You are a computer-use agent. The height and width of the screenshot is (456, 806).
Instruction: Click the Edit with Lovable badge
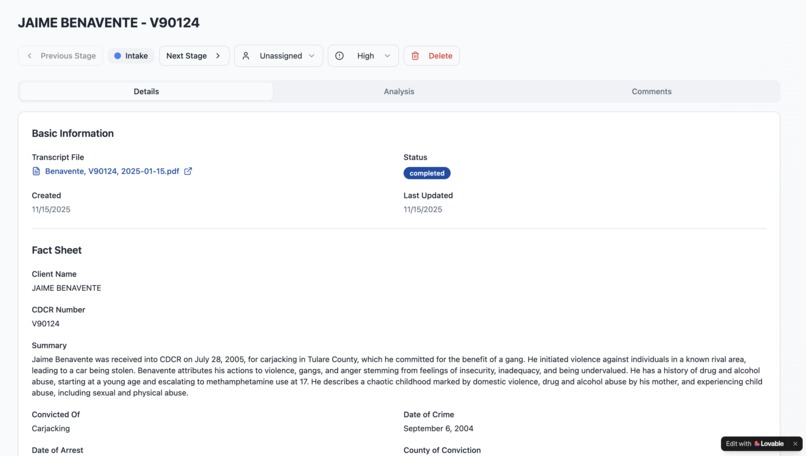click(x=755, y=444)
